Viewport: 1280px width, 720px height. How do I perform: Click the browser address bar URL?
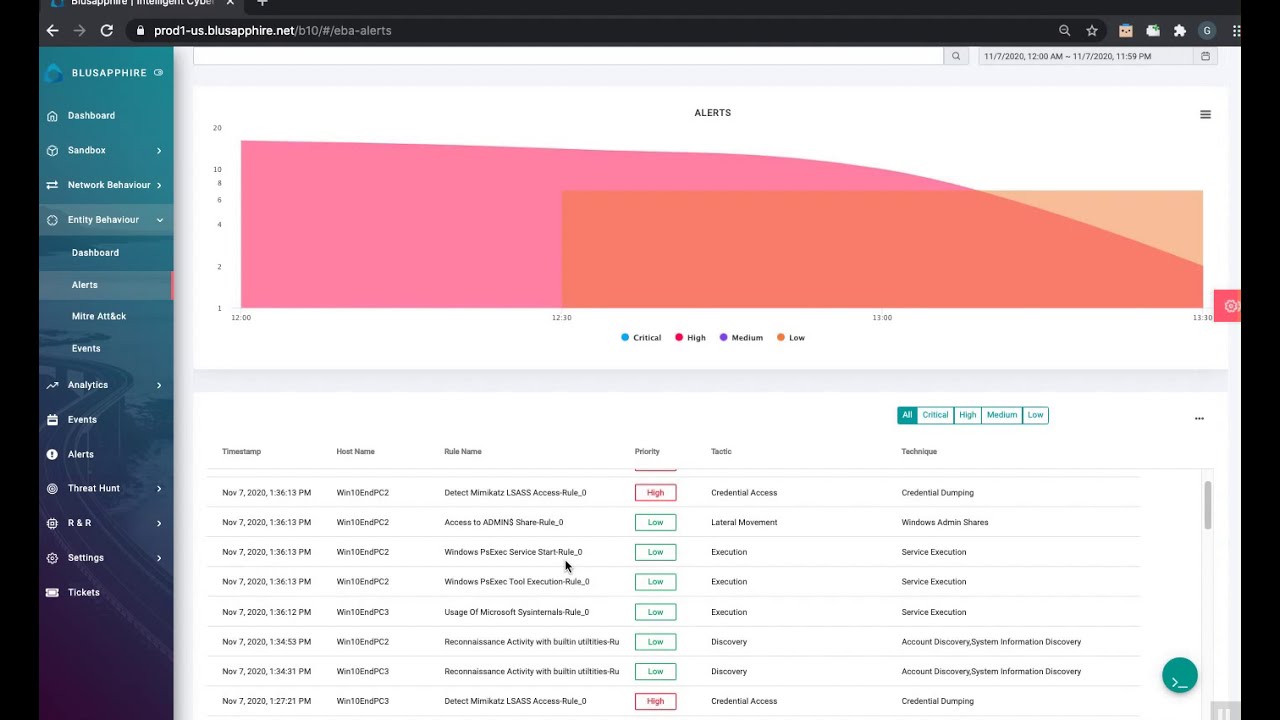[x=273, y=31]
